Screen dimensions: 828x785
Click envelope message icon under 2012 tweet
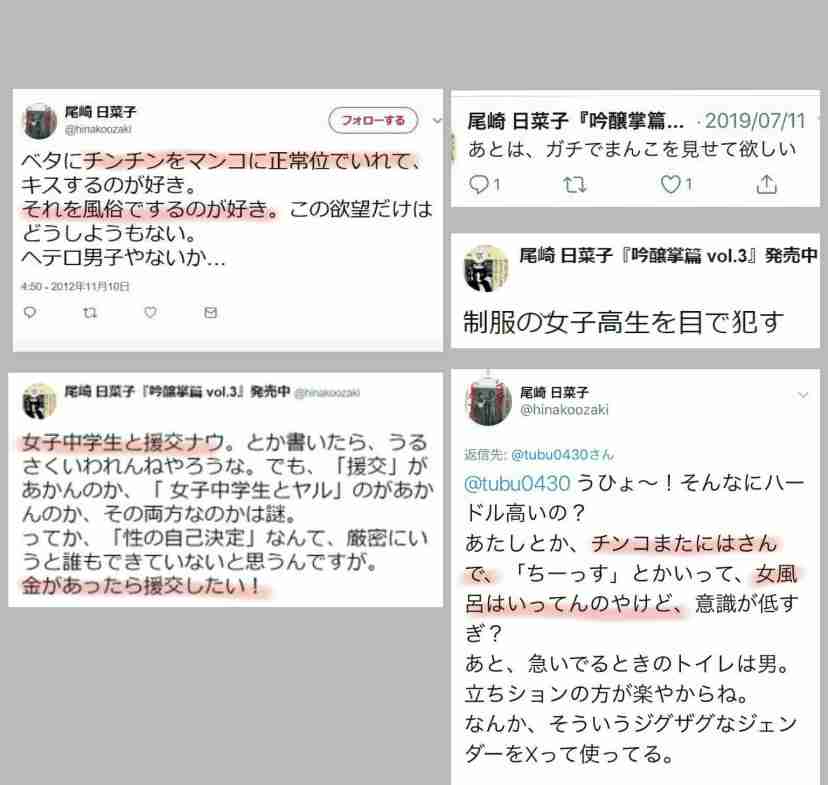pyautogui.click(x=211, y=313)
